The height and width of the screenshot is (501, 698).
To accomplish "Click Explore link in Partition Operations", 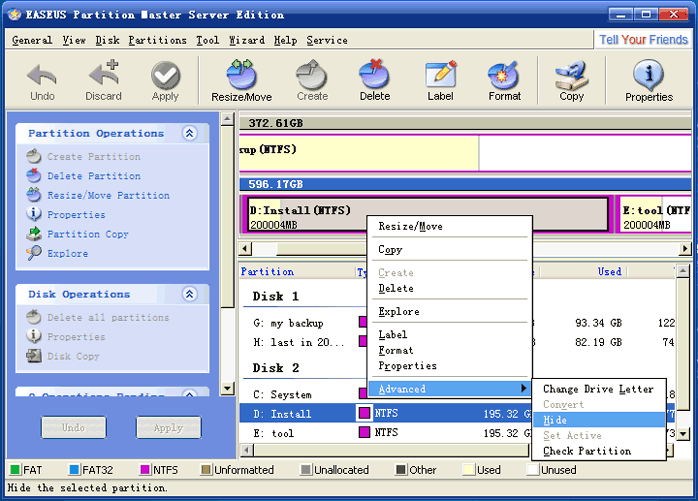I will pos(68,253).
